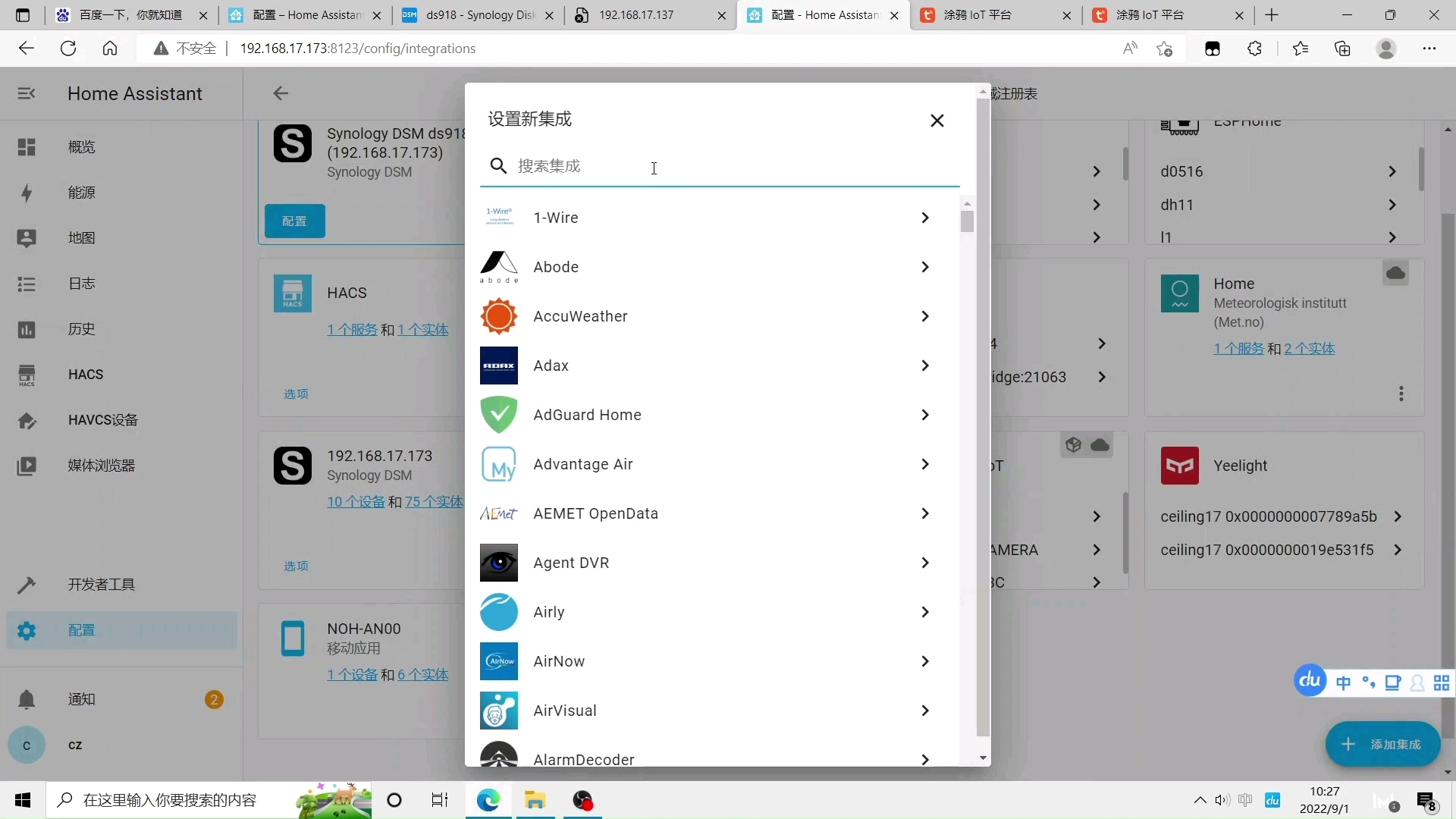This screenshot has height=819, width=1456.
Task: Select the 1-Wire integration logo
Action: coord(499,218)
